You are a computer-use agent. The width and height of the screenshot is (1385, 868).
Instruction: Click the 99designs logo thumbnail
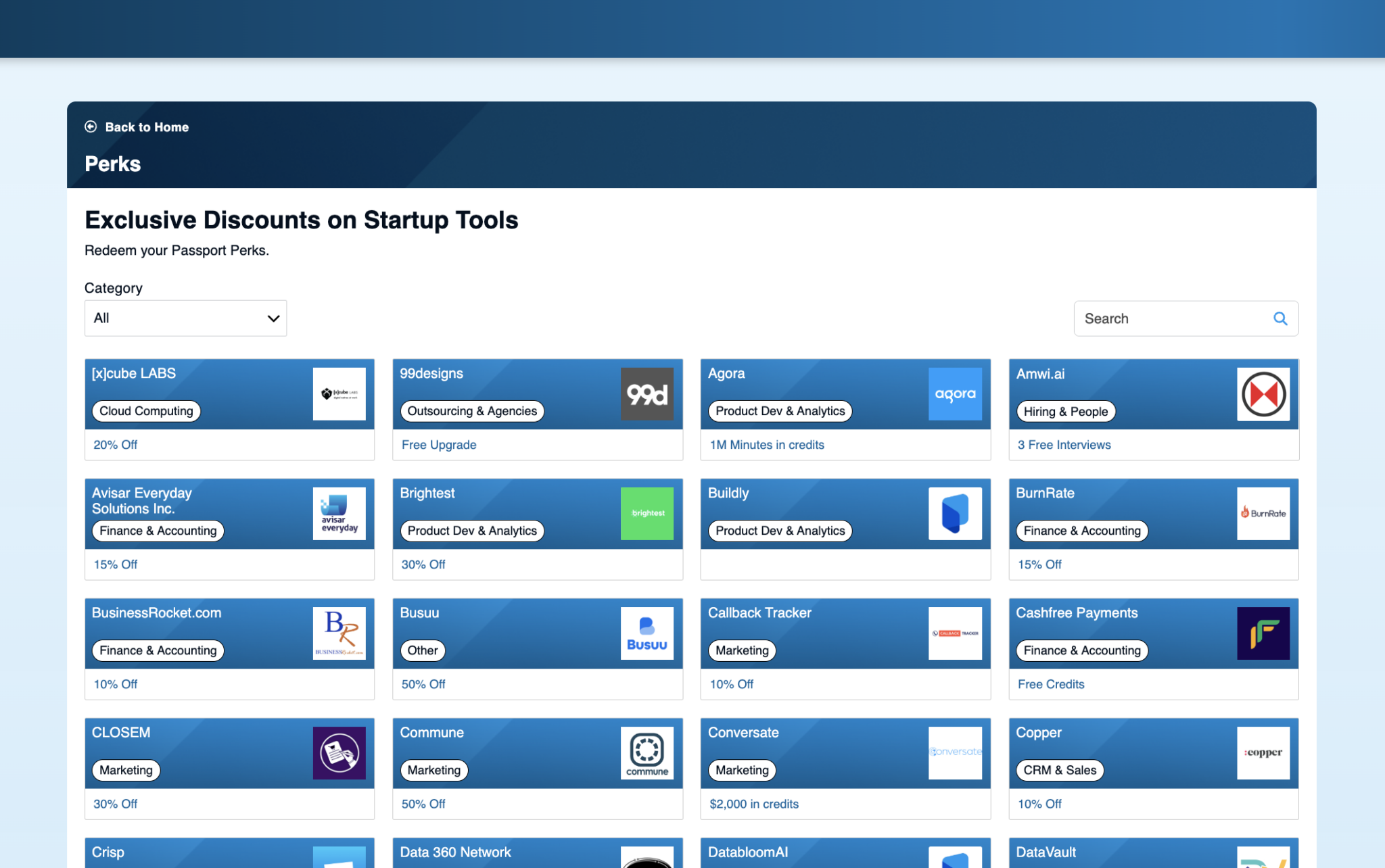(x=647, y=394)
